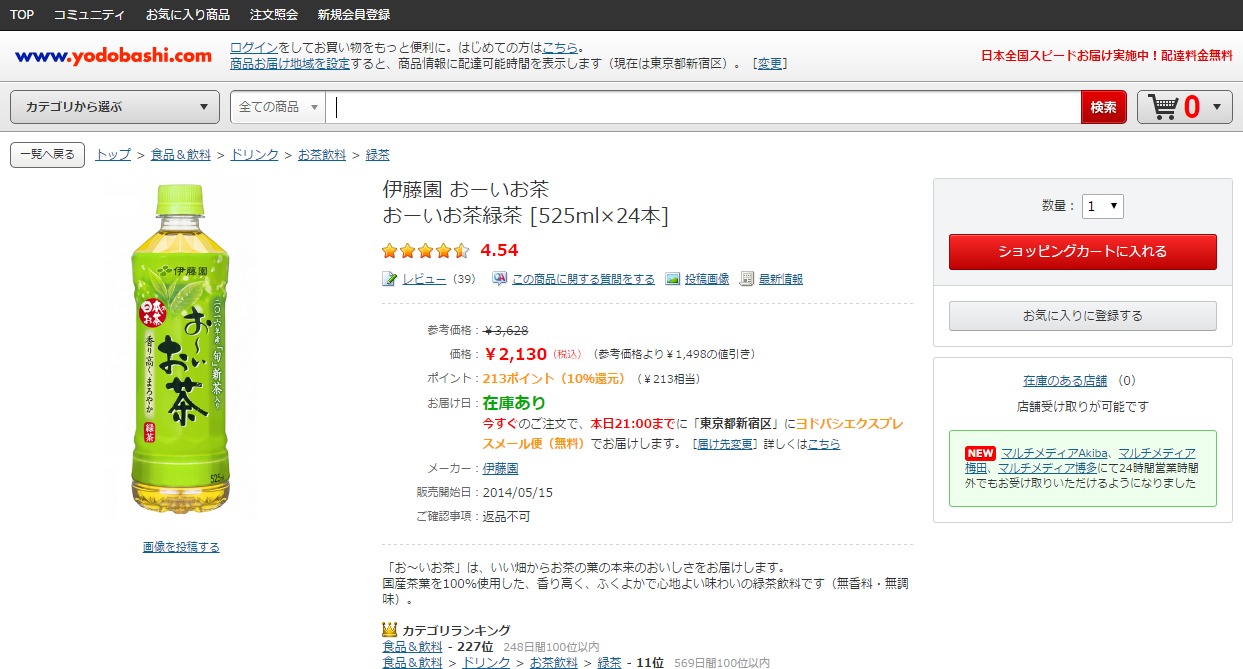The width and height of the screenshot is (1243, 669).
Task: Click the product title おーいお茶緑茶 [525ml×24本]
Action: [525, 215]
